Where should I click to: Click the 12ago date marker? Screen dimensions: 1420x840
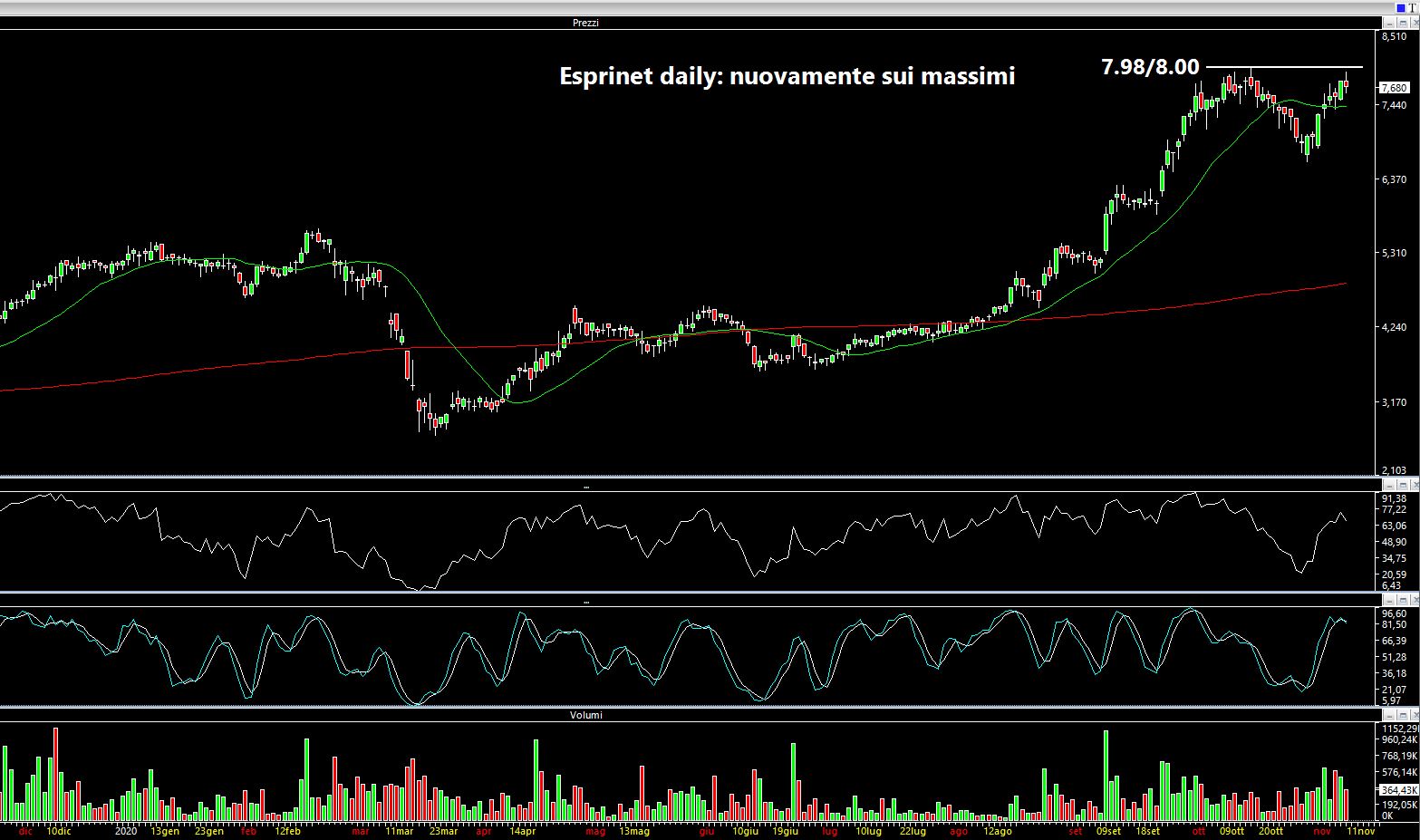pyautogui.click(x=997, y=830)
